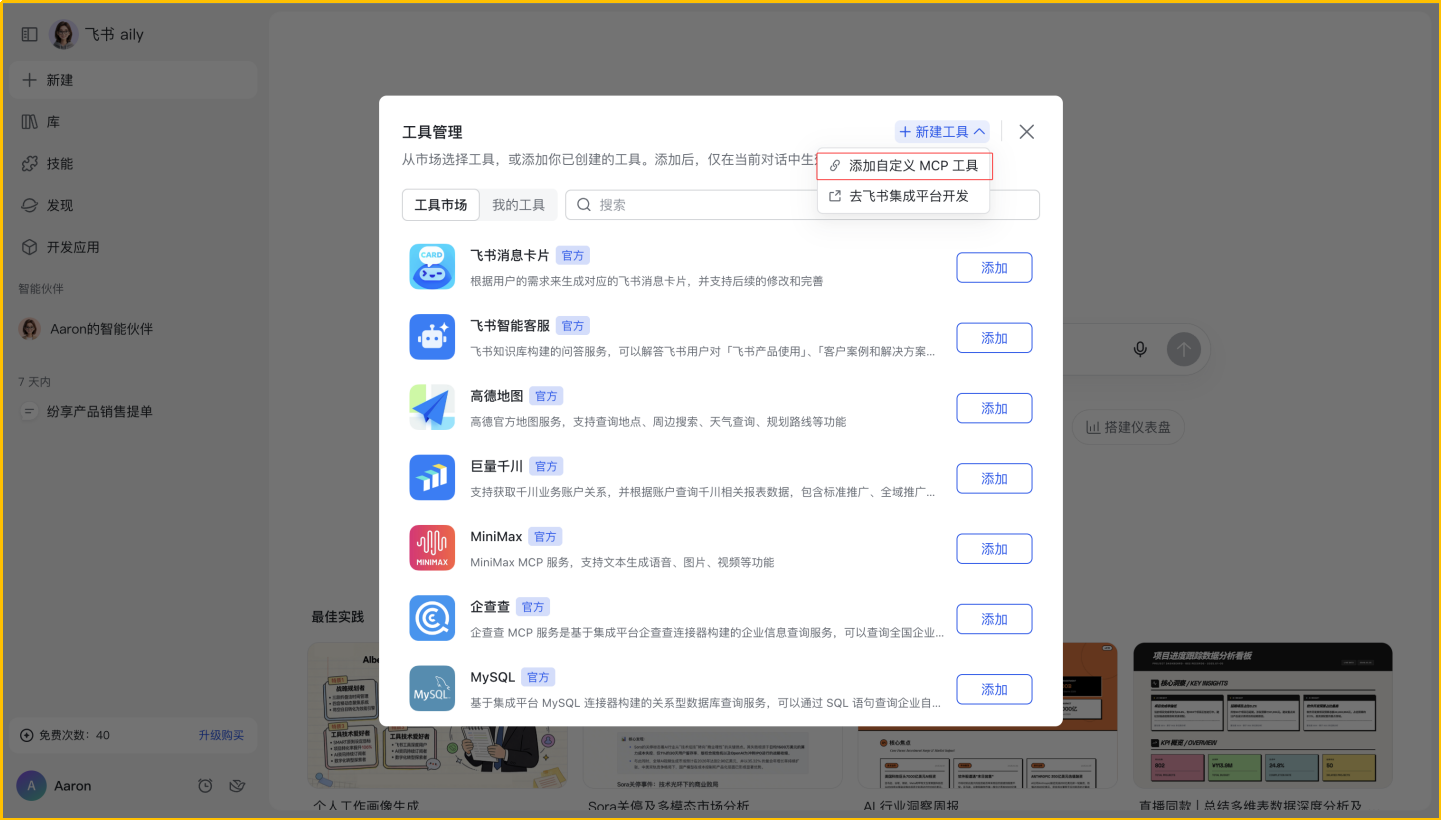Click the 飞书消息卡片 tool icon
The image size is (1441, 820).
(x=432, y=267)
